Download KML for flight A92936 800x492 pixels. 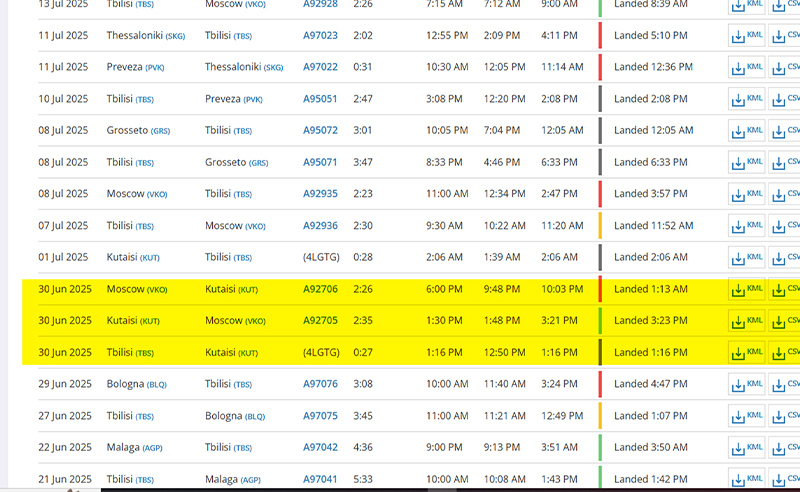(x=746, y=226)
